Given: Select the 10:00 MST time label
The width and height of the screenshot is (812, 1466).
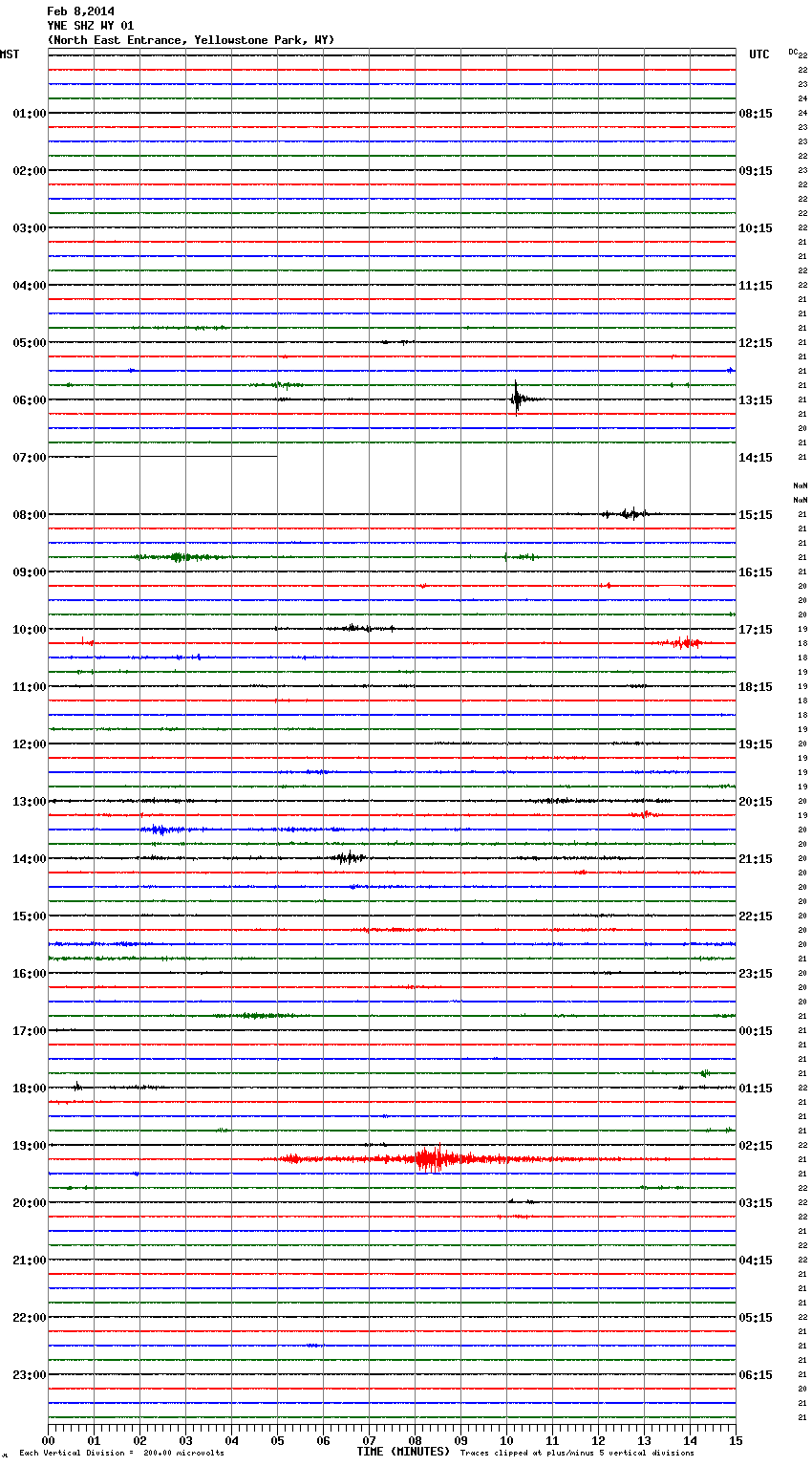Looking at the screenshot, I should [x=30, y=630].
